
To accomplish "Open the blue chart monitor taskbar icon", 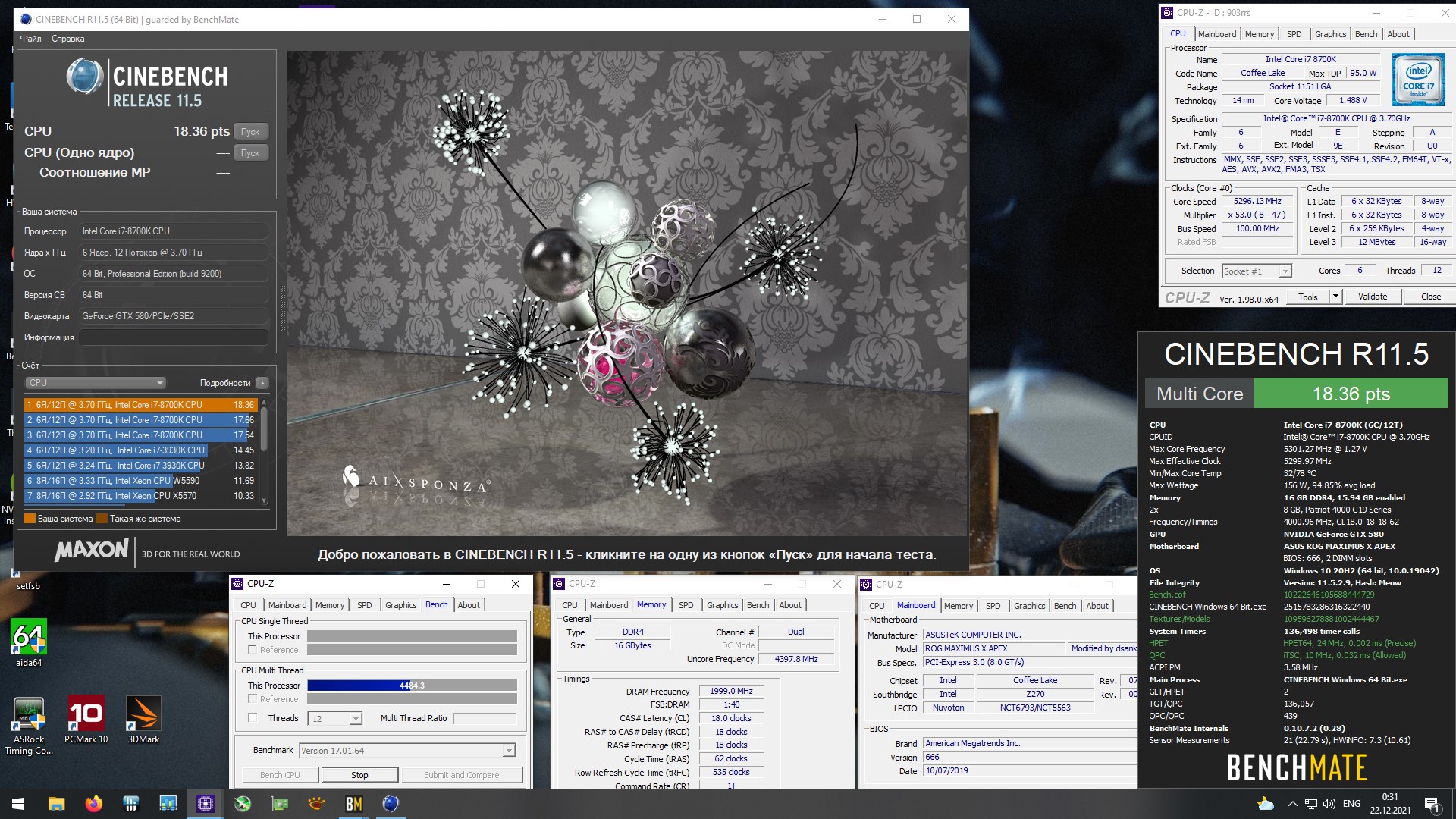I will point(168,804).
